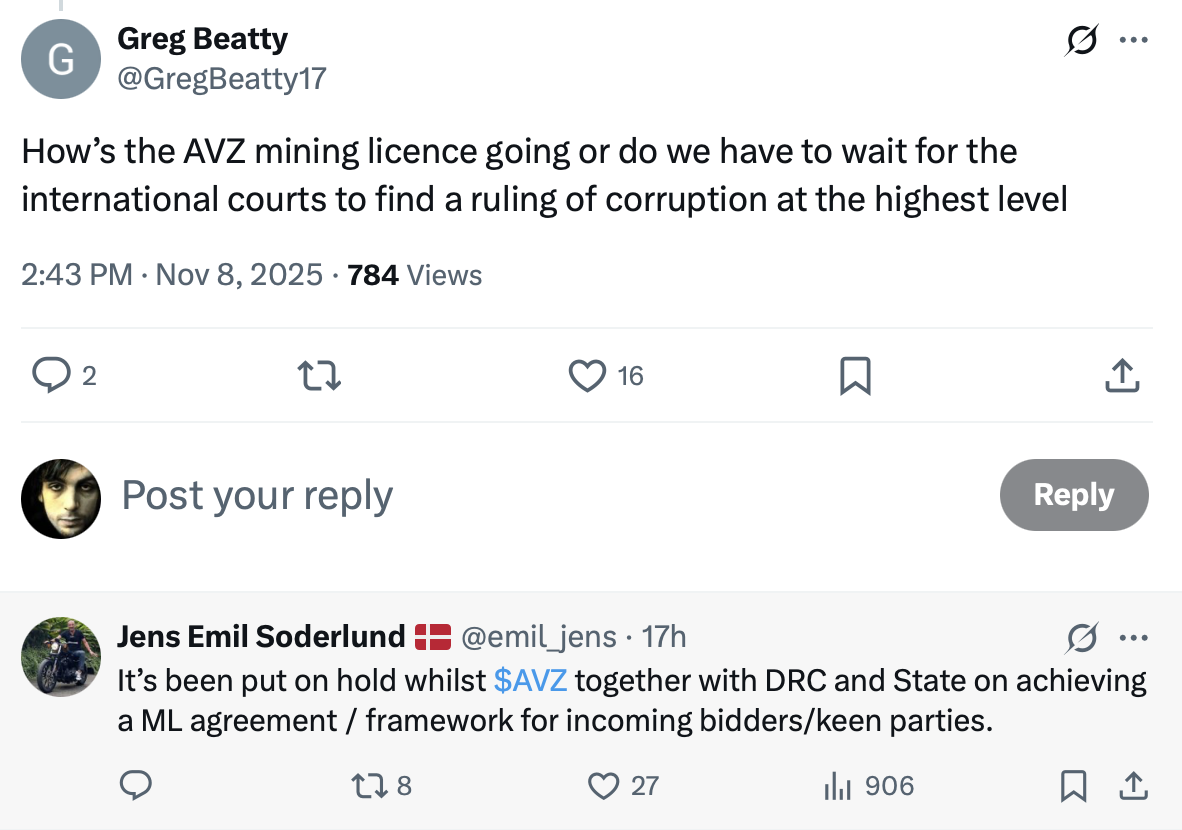Click the reply icon on Greg Beatty's post
1182x830 pixels.
(x=49, y=376)
